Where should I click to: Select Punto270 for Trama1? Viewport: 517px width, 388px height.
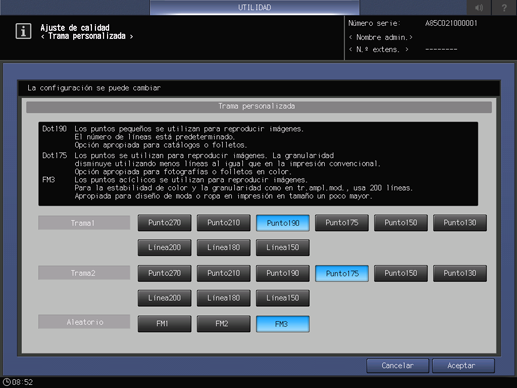pos(165,223)
